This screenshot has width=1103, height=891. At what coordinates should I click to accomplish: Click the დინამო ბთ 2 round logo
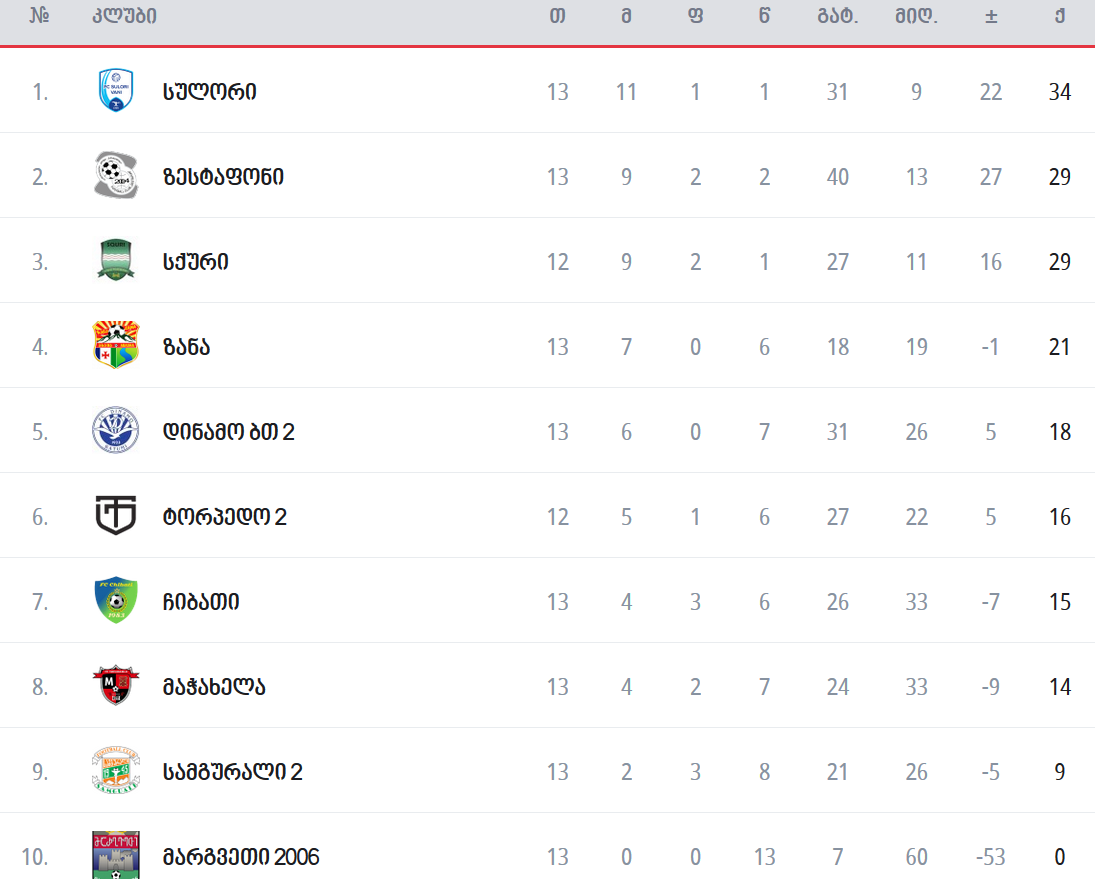[116, 431]
